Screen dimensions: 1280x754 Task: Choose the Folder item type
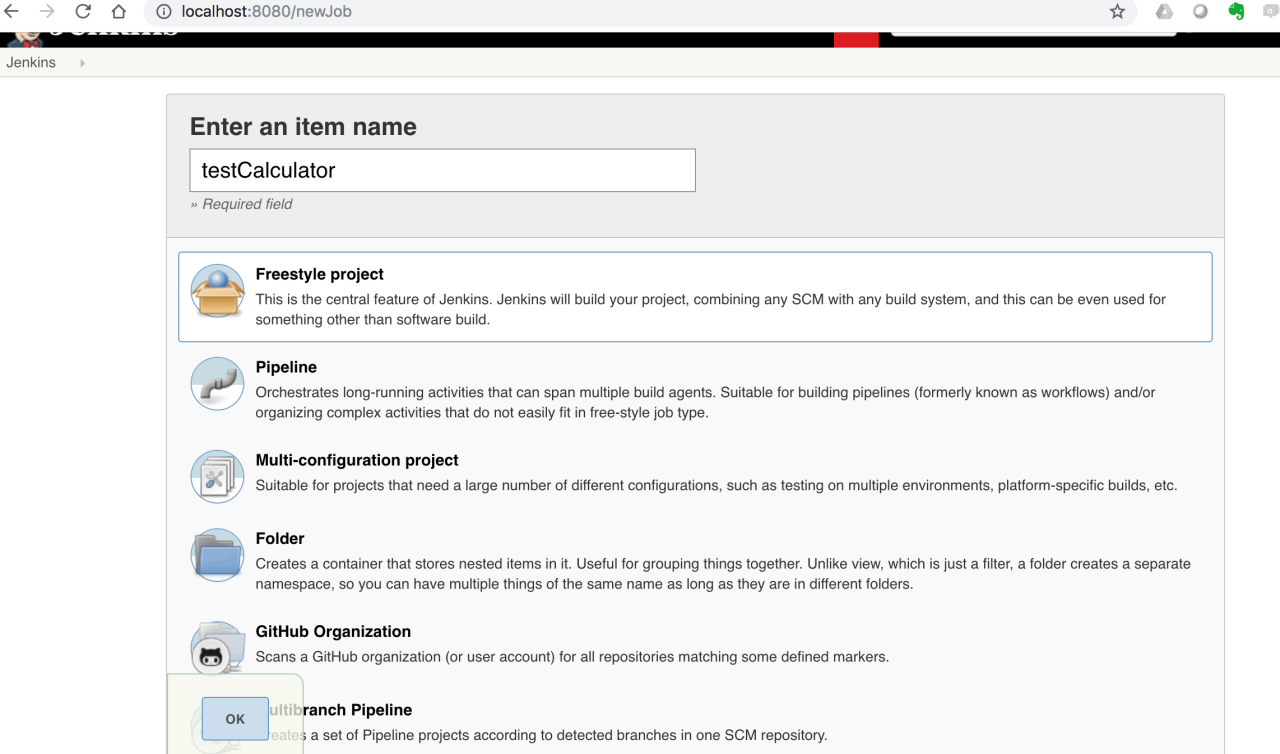[280, 538]
